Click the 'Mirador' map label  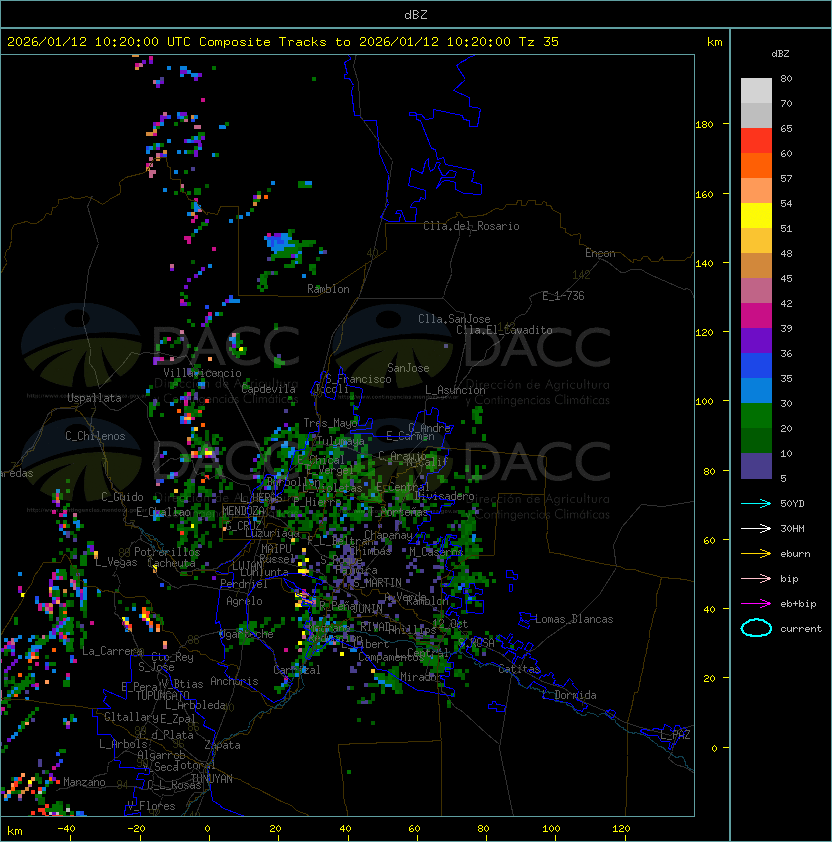tap(421, 677)
